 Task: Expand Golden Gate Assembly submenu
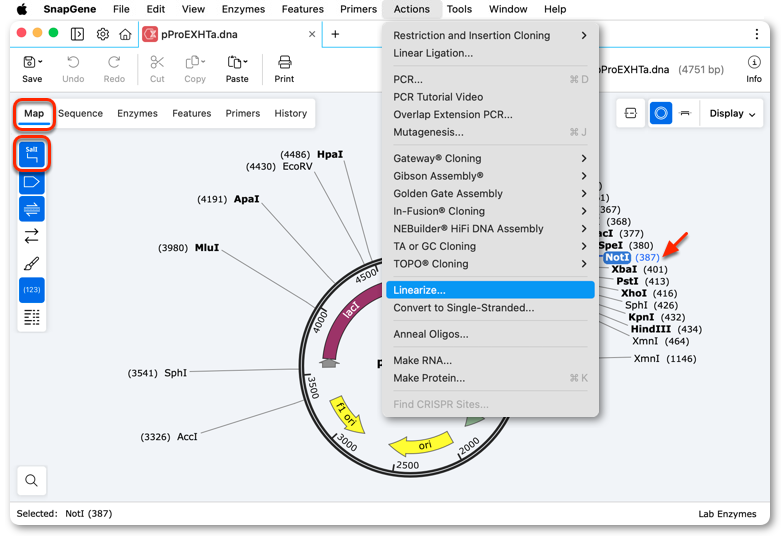(490, 193)
